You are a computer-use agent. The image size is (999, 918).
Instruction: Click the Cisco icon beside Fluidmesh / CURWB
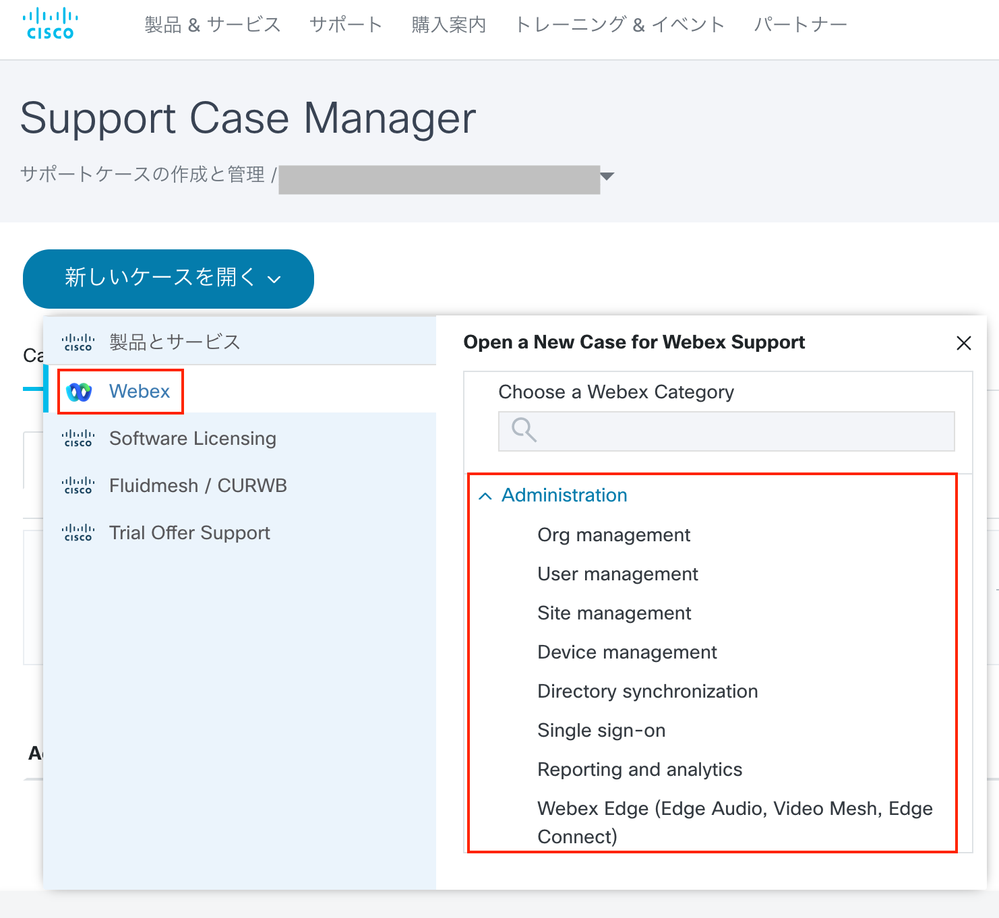tap(78, 485)
